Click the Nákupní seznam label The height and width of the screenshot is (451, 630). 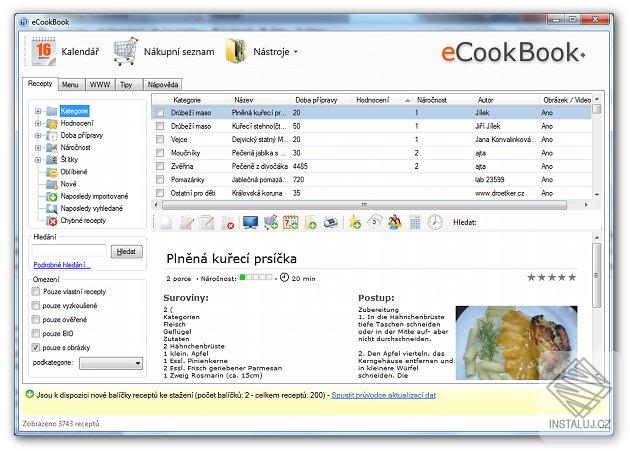point(179,52)
